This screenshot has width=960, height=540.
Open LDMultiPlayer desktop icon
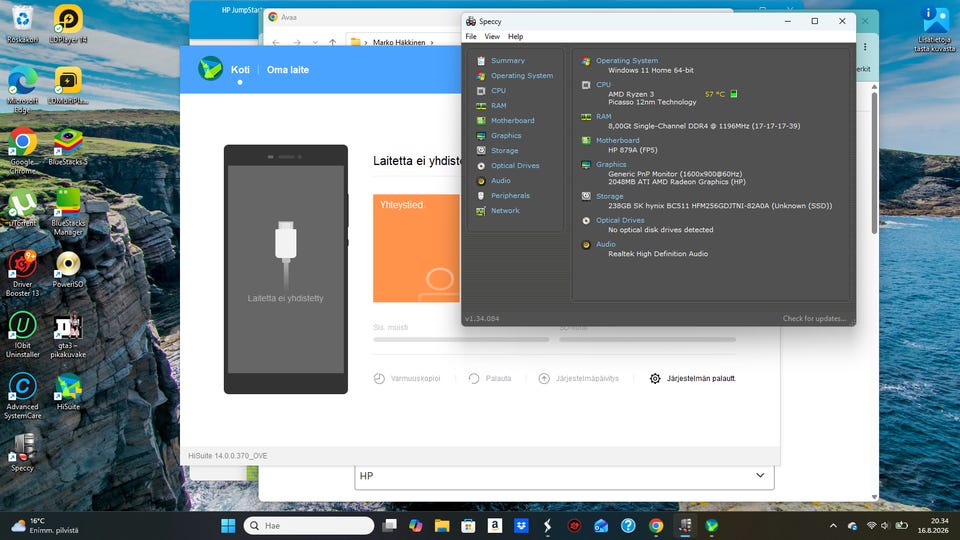(x=68, y=86)
